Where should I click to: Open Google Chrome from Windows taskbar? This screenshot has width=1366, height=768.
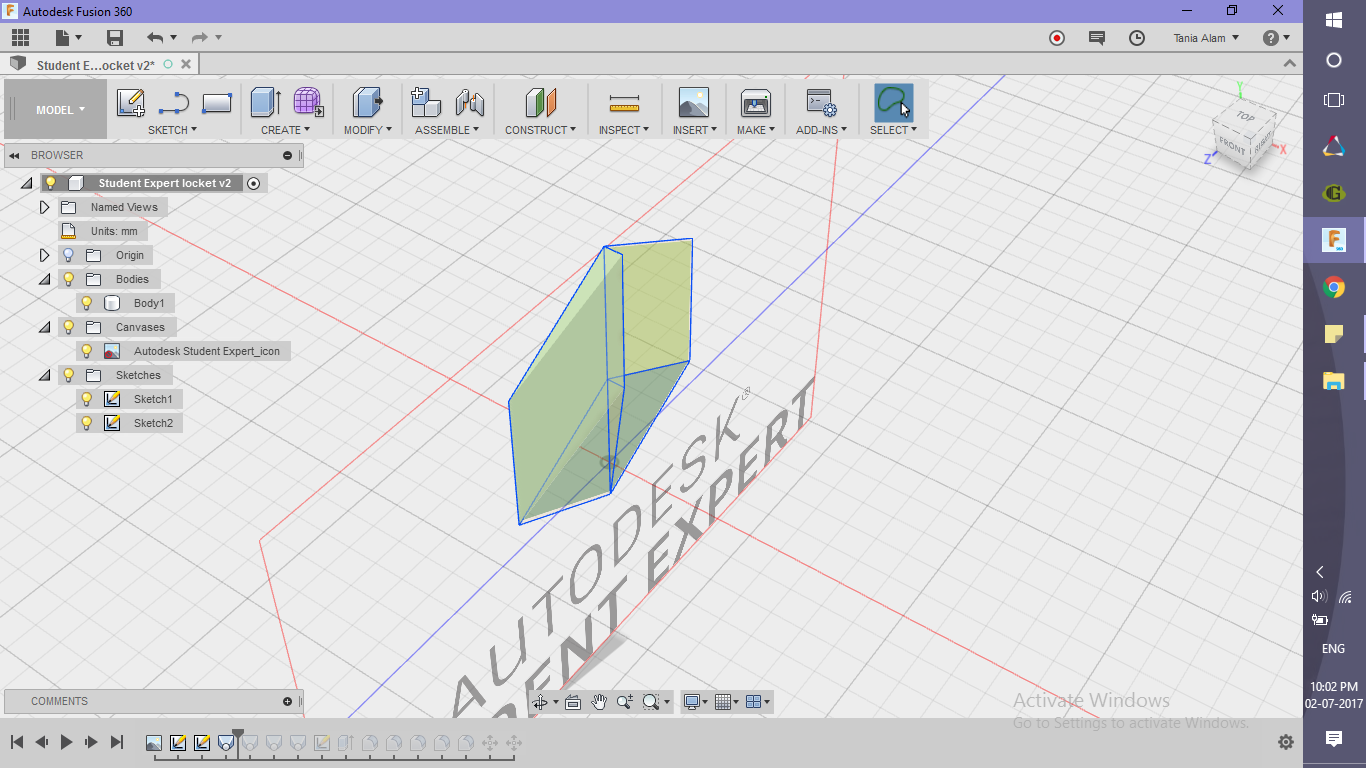click(1333, 288)
